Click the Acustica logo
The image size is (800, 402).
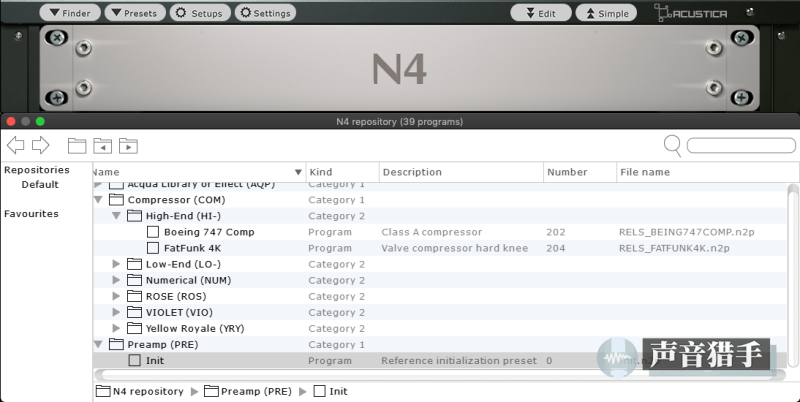[691, 13]
